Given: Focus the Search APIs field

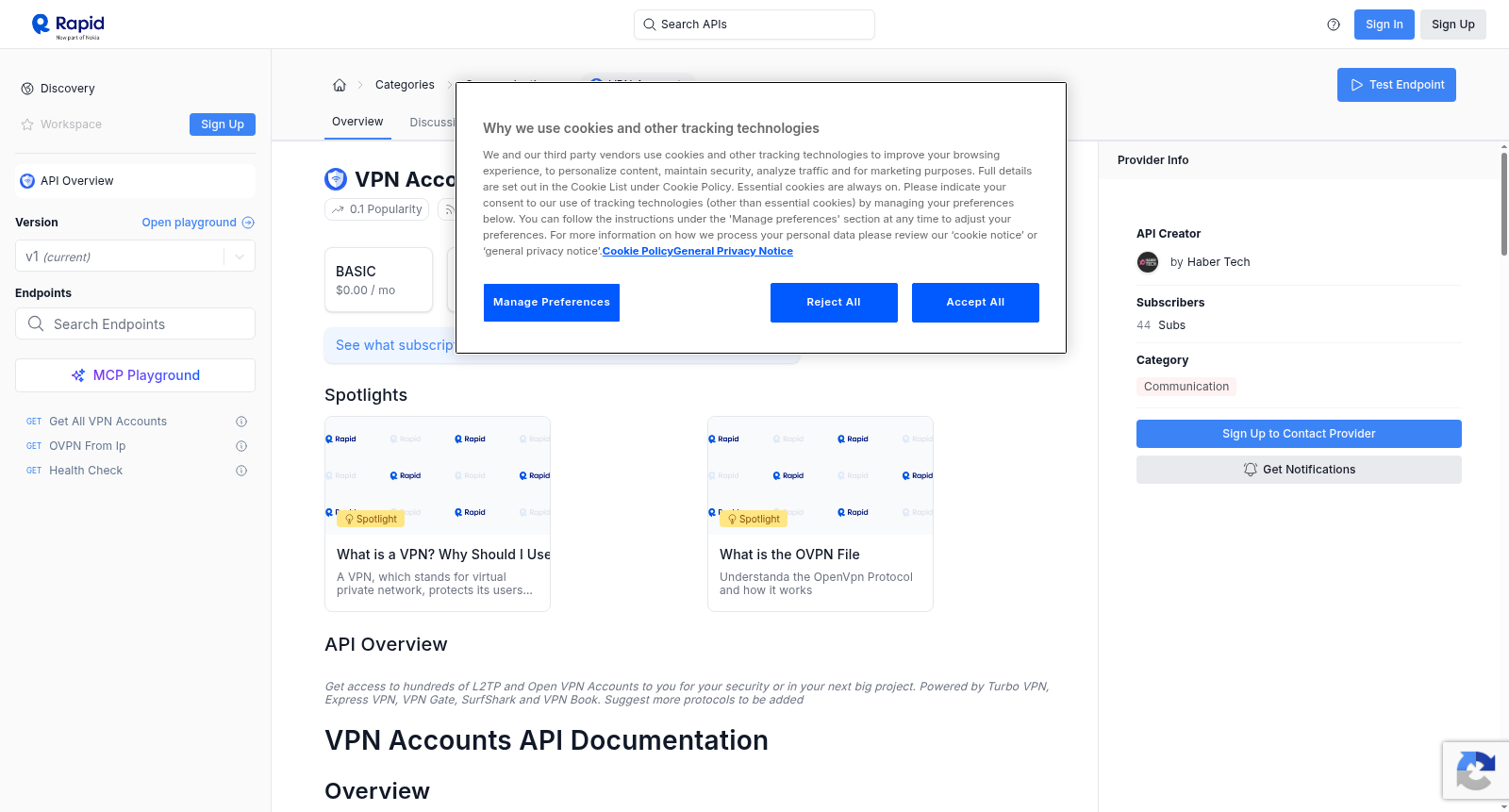Looking at the screenshot, I should pyautogui.click(x=754, y=25).
